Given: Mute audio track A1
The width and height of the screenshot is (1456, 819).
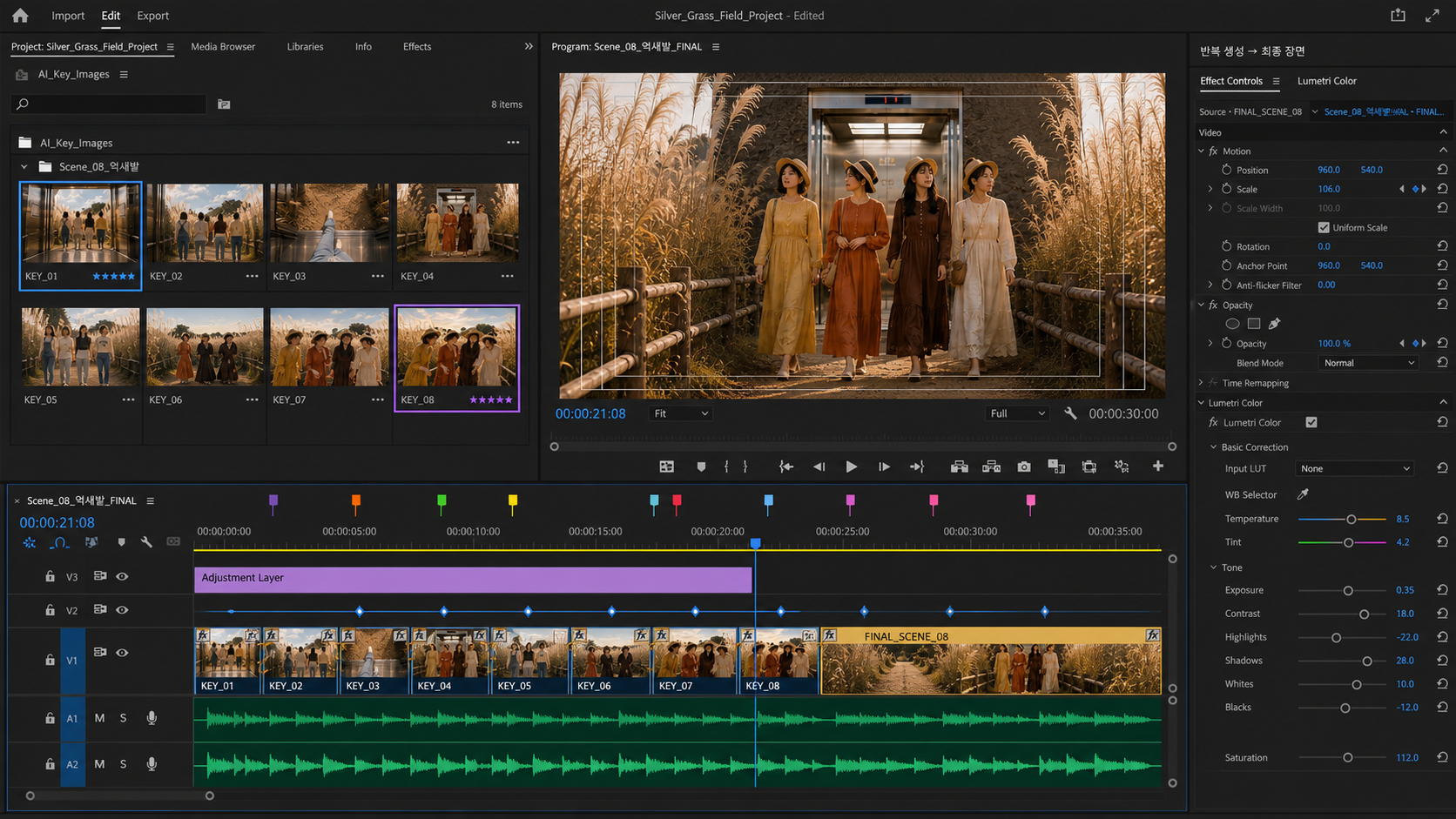Looking at the screenshot, I should [99, 718].
